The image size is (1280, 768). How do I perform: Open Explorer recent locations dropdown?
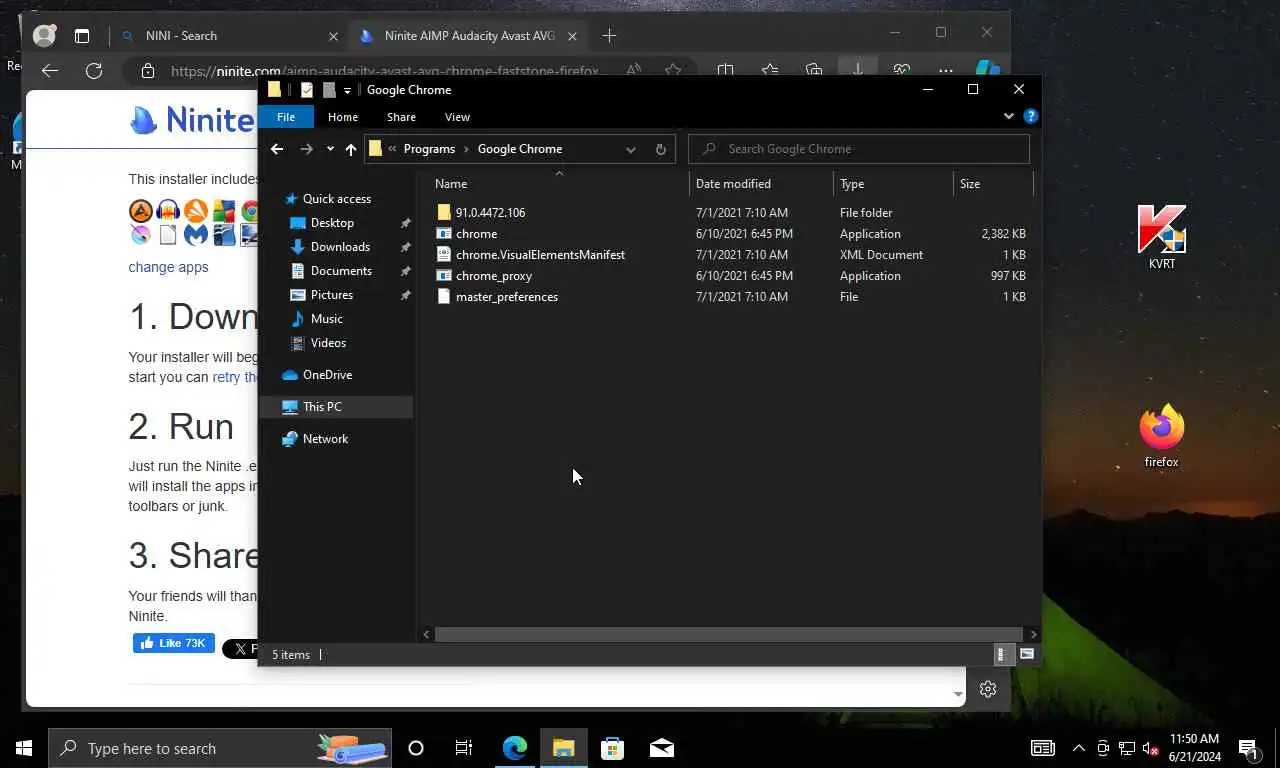(330, 149)
